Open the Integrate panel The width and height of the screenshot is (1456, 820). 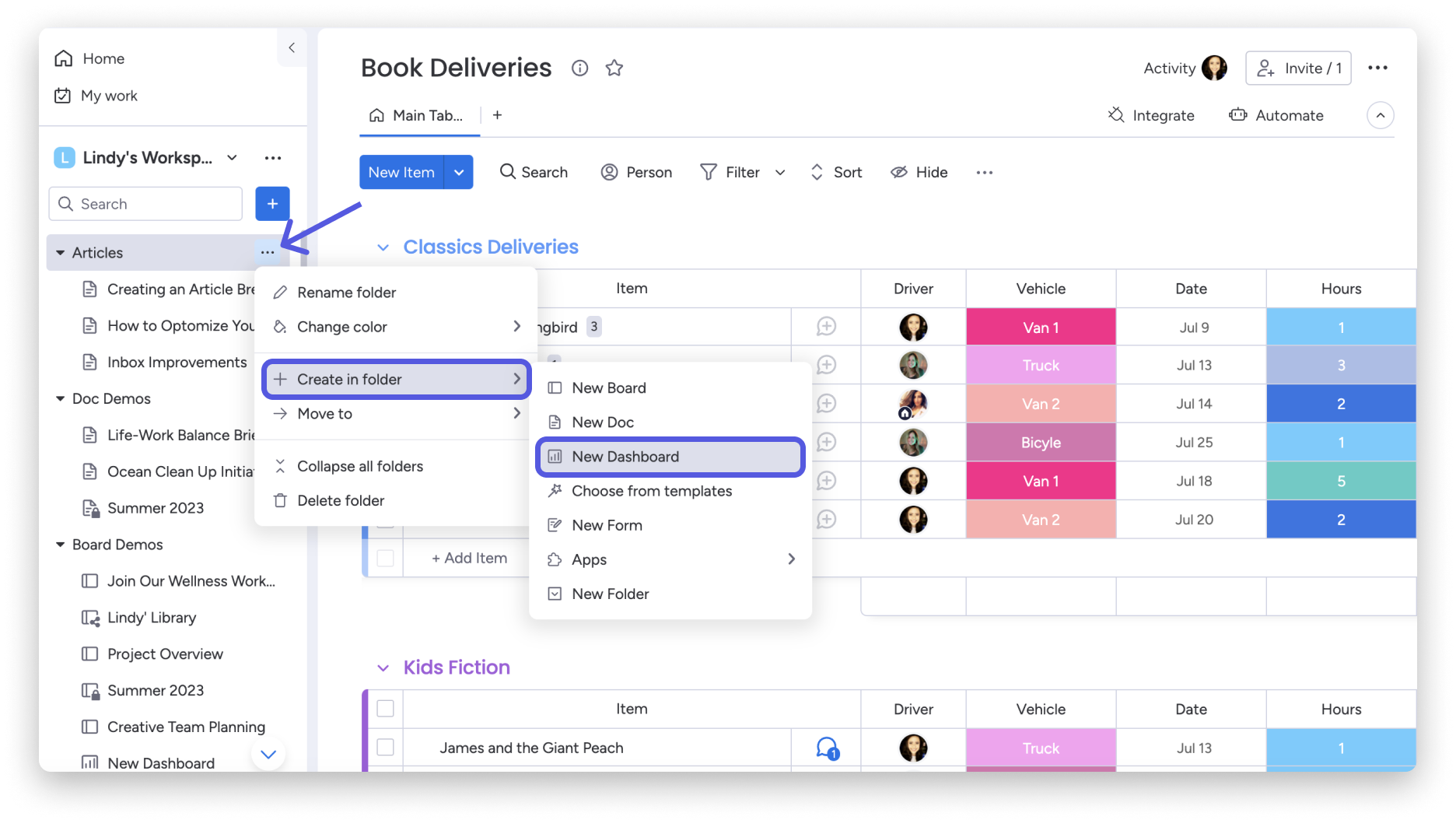pos(1151,115)
